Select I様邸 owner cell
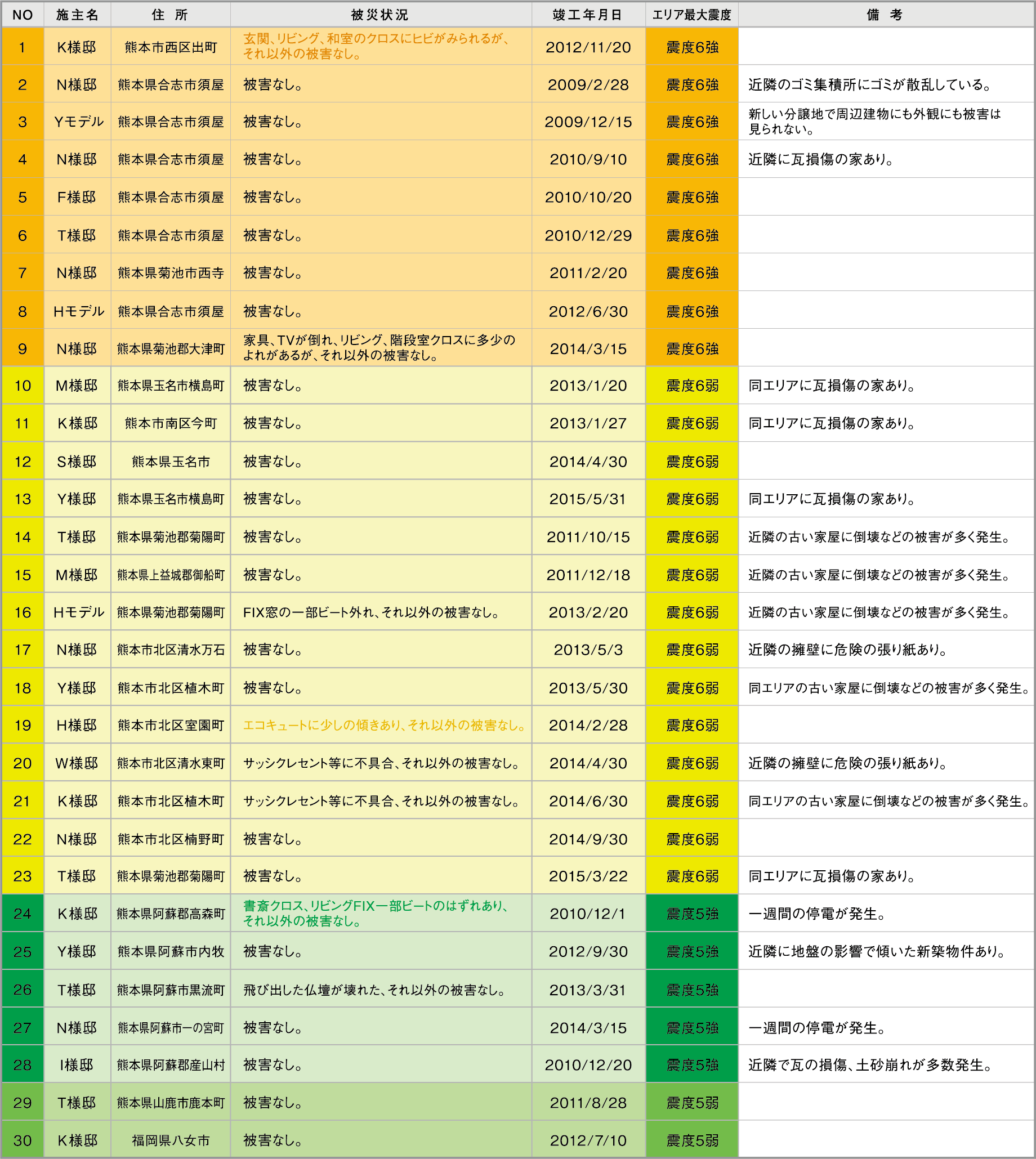Screen dimensions: 1036x1159 (x=78, y=1065)
